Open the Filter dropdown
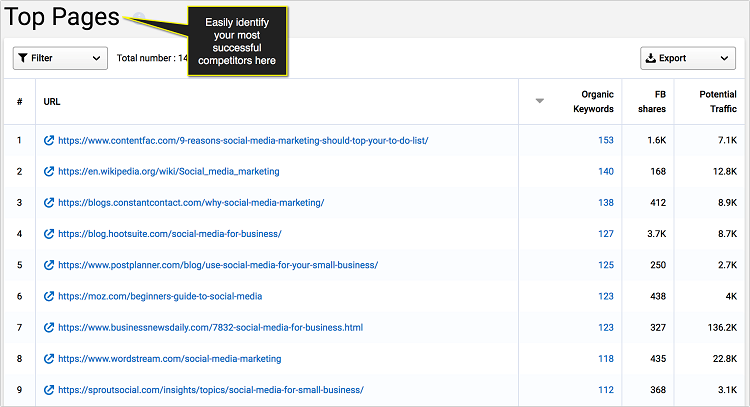Image resolution: width=750 pixels, height=407 pixels. 59,58
